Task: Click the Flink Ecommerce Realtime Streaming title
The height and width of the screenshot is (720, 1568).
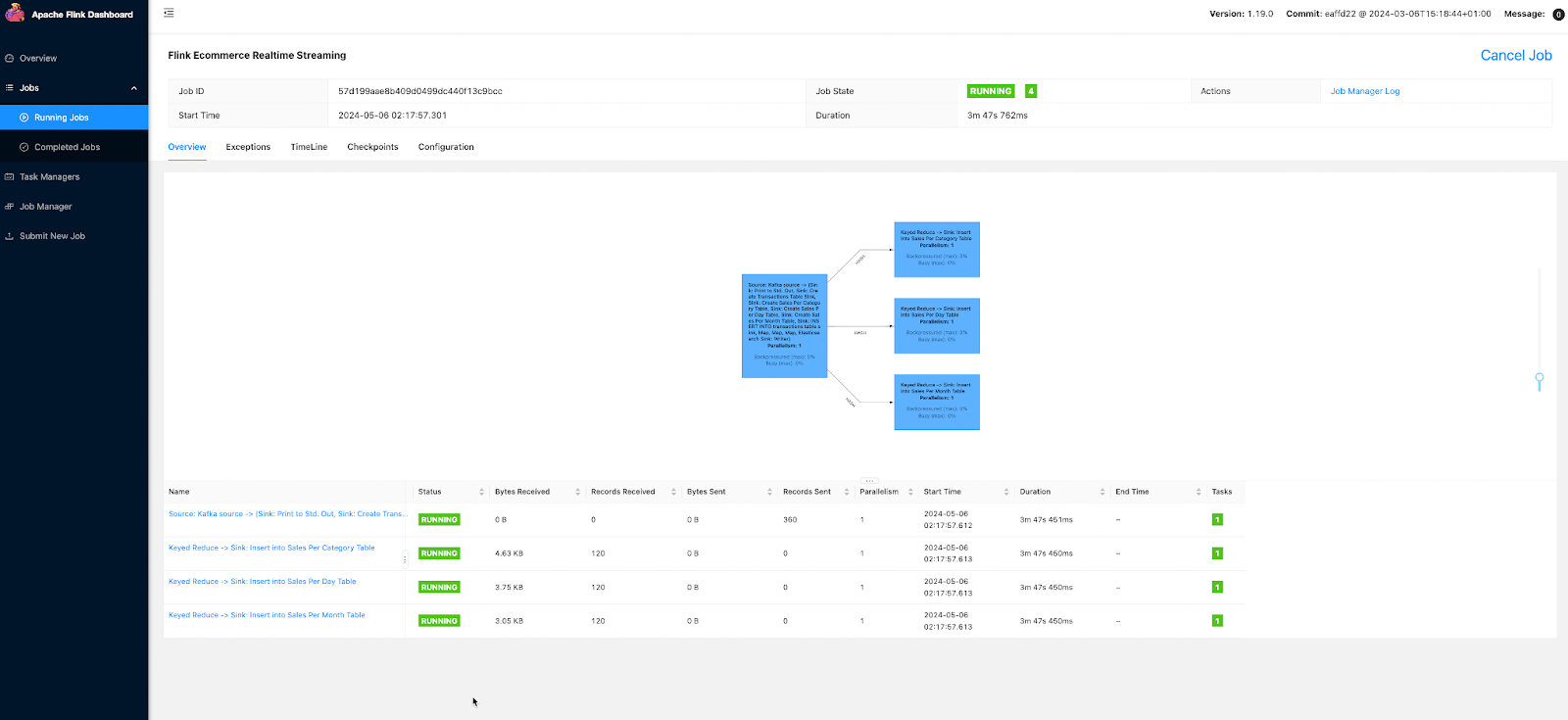Action: point(257,56)
